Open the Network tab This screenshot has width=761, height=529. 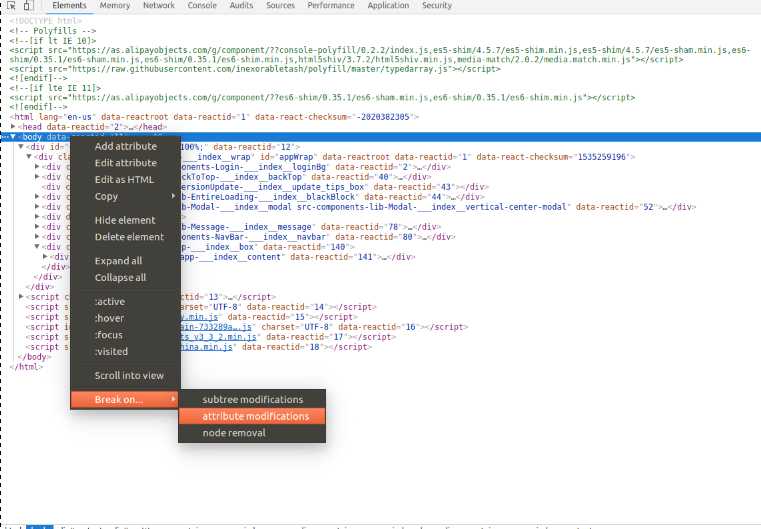pos(159,6)
